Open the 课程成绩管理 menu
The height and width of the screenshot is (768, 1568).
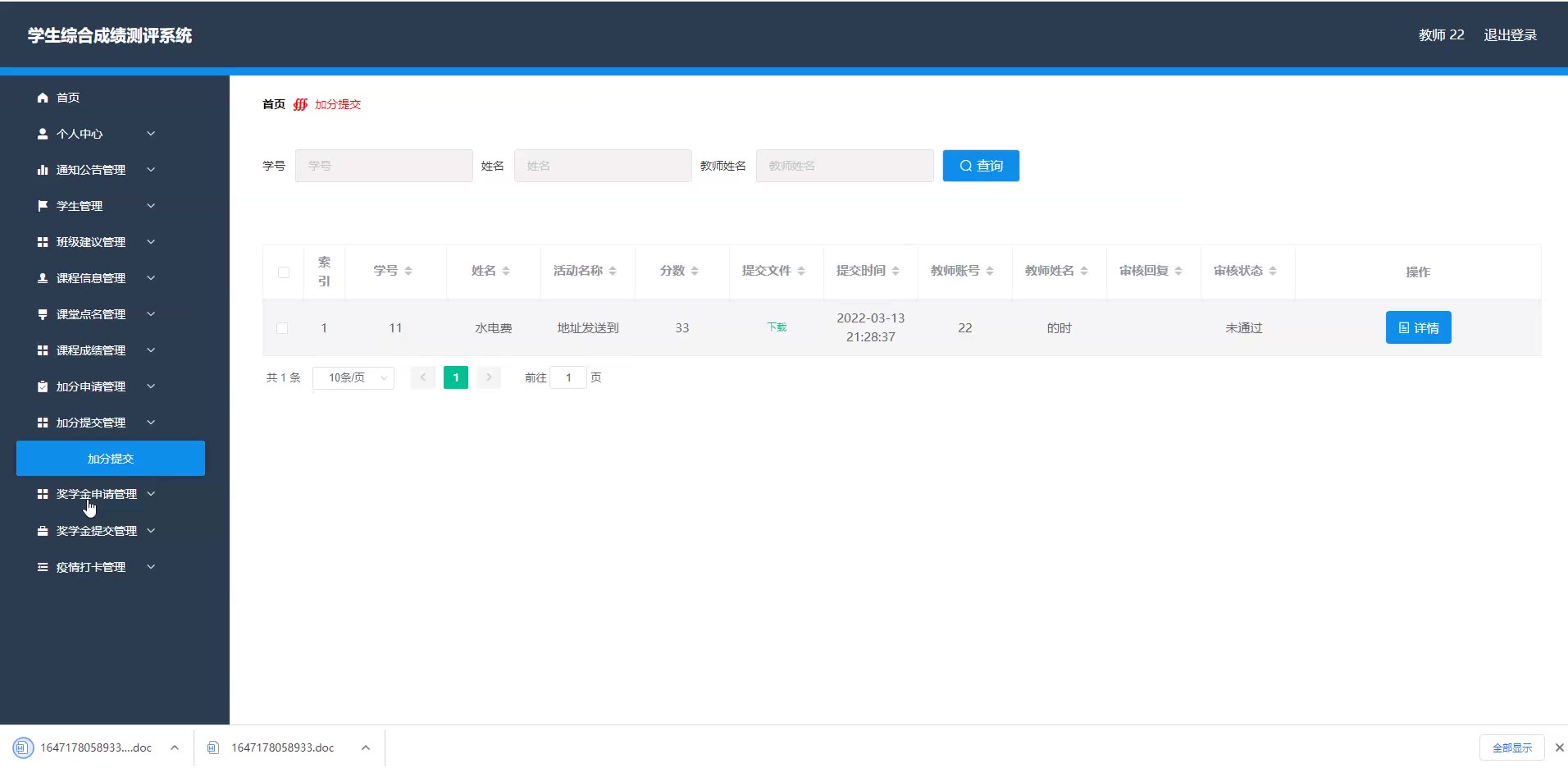click(x=91, y=350)
